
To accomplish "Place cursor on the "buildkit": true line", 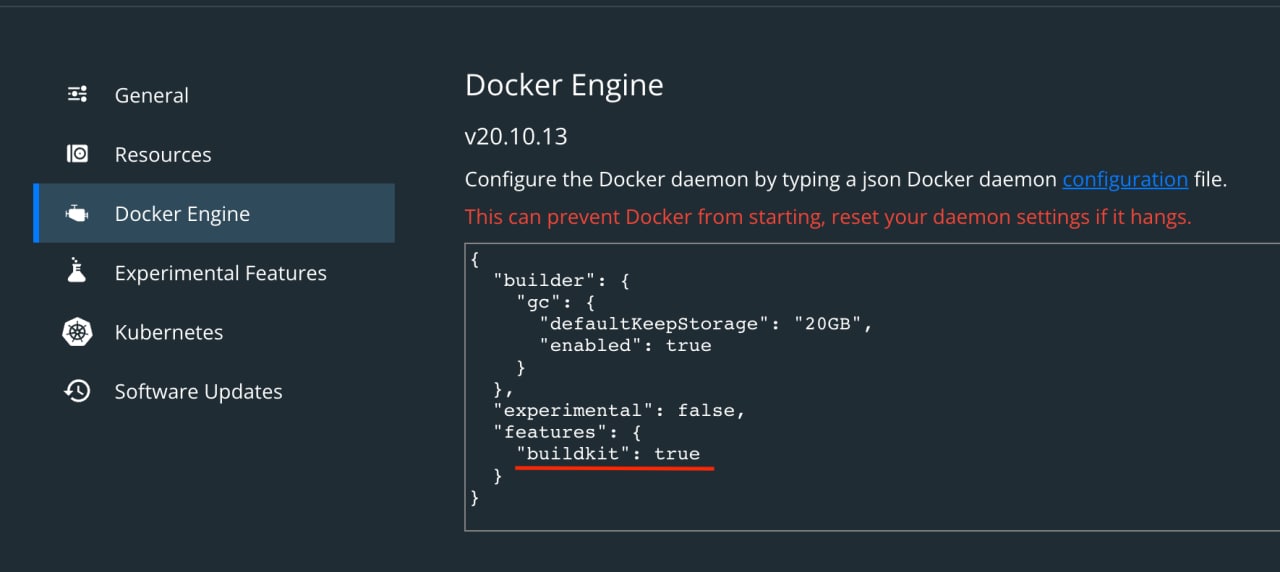I will [608, 454].
